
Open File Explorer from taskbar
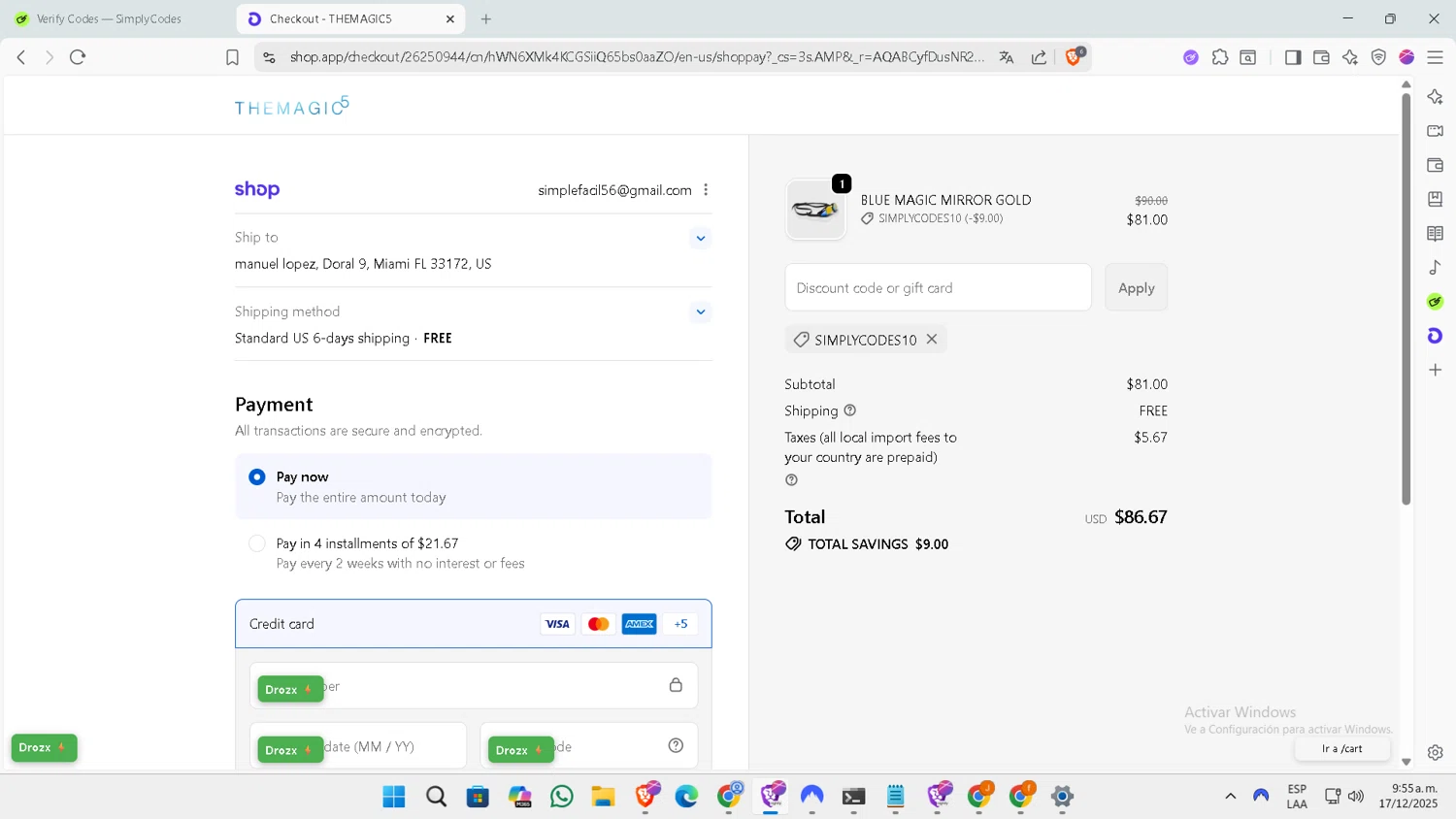tap(604, 797)
